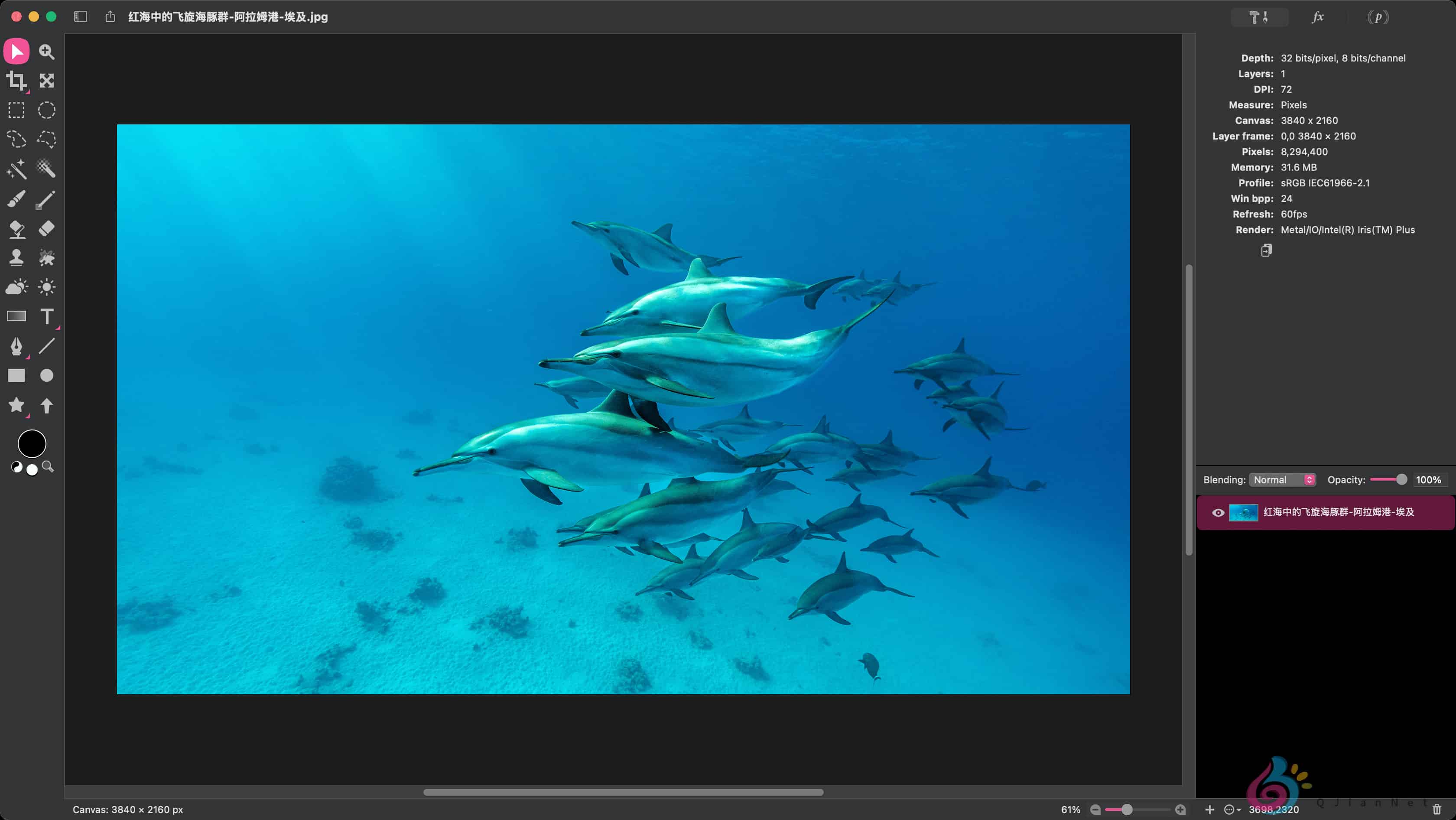Viewport: 1456px width, 820px height.
Task: Click the zoom in plus button
Action: click(x=1180, y=810)
